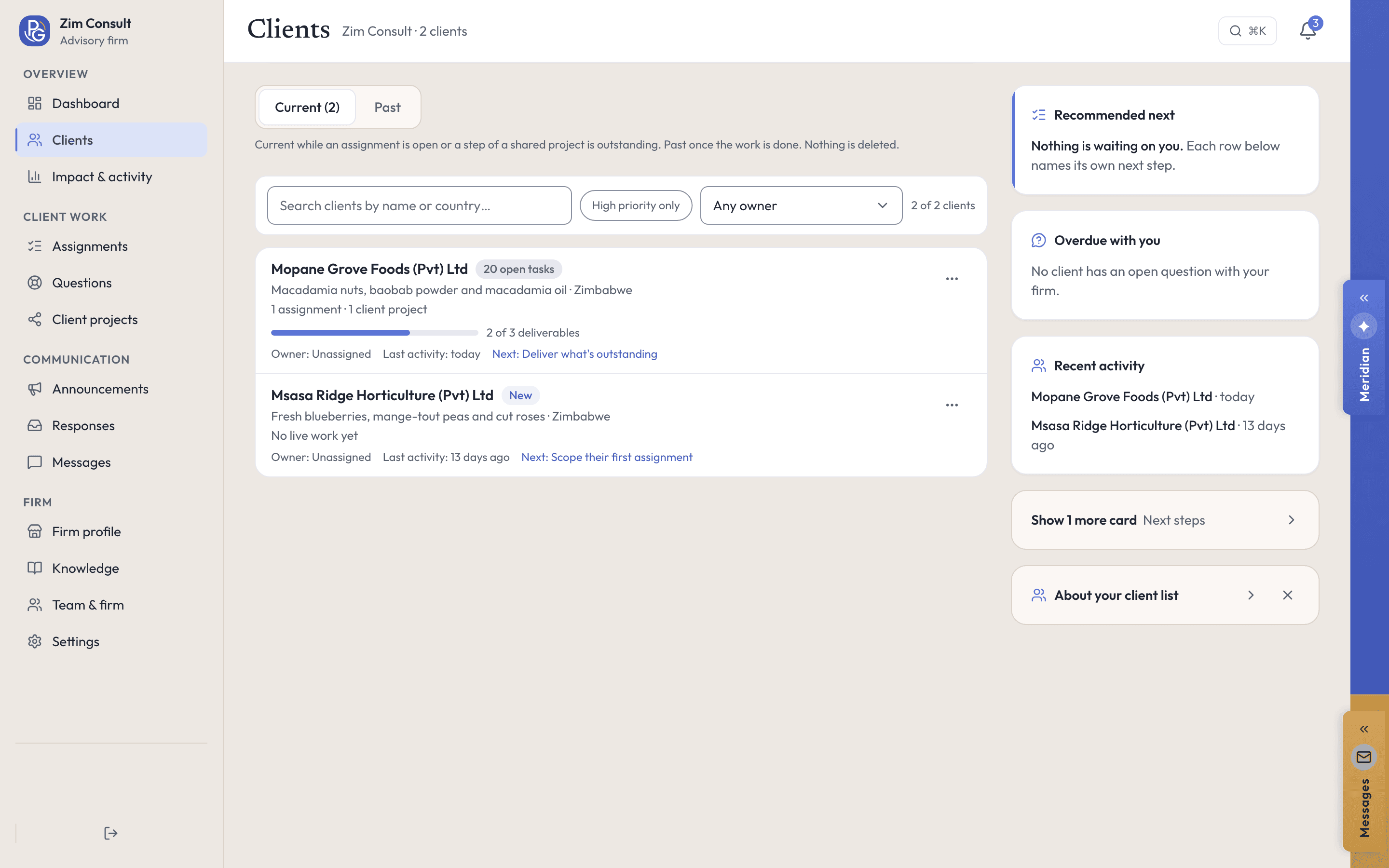Dismiss the About your client list card
Screen dimensions: 1389x868
(x=1287, y=596)
